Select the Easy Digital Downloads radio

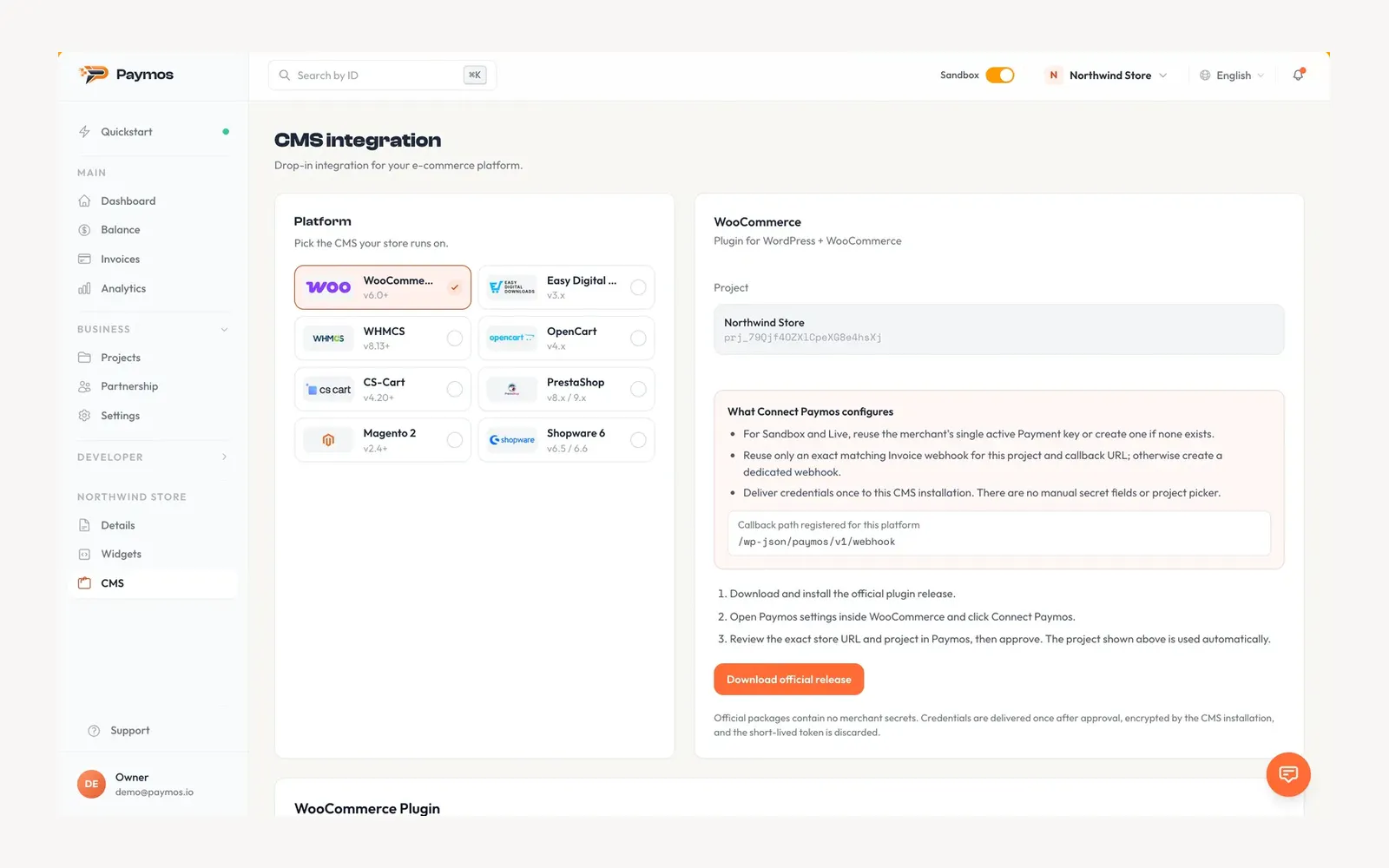pos(638,287)
